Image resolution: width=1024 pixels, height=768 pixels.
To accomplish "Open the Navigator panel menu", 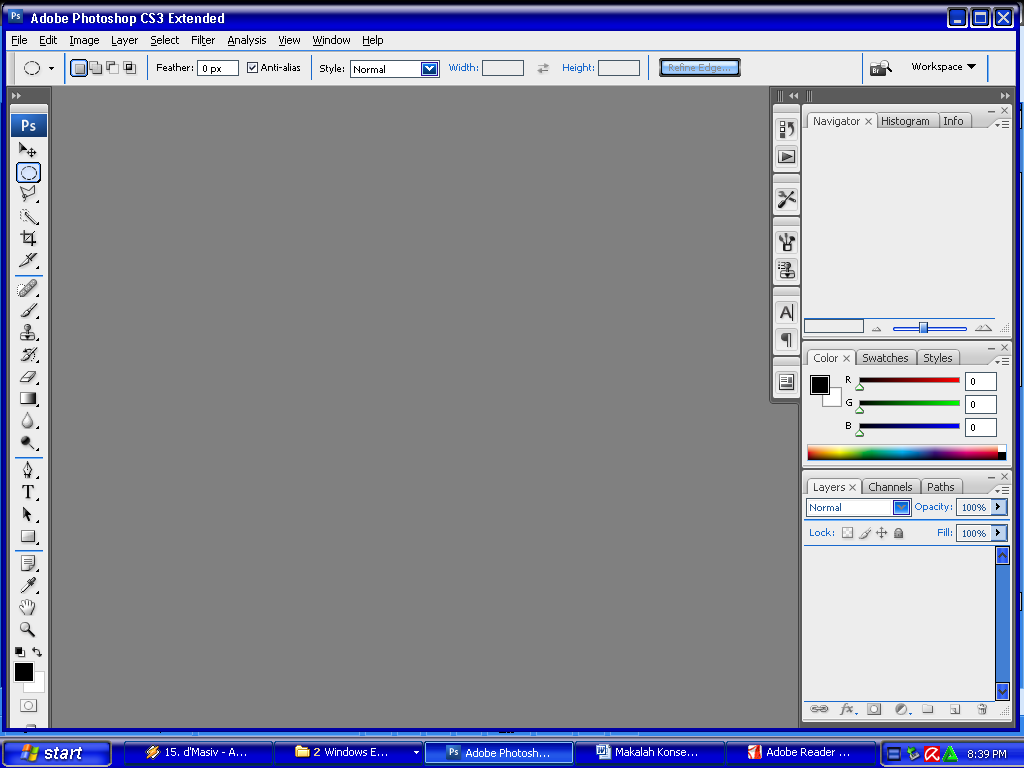I will (x=1002, y=124).
